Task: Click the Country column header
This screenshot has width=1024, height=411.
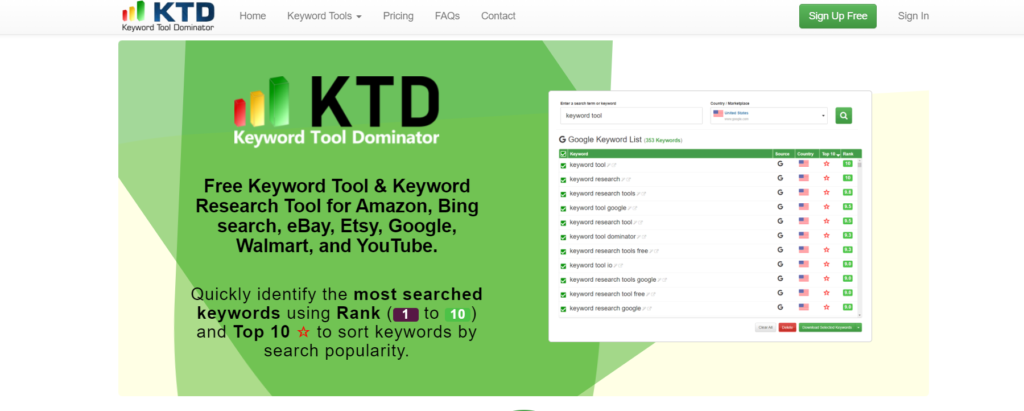Action: coord(805,154)
